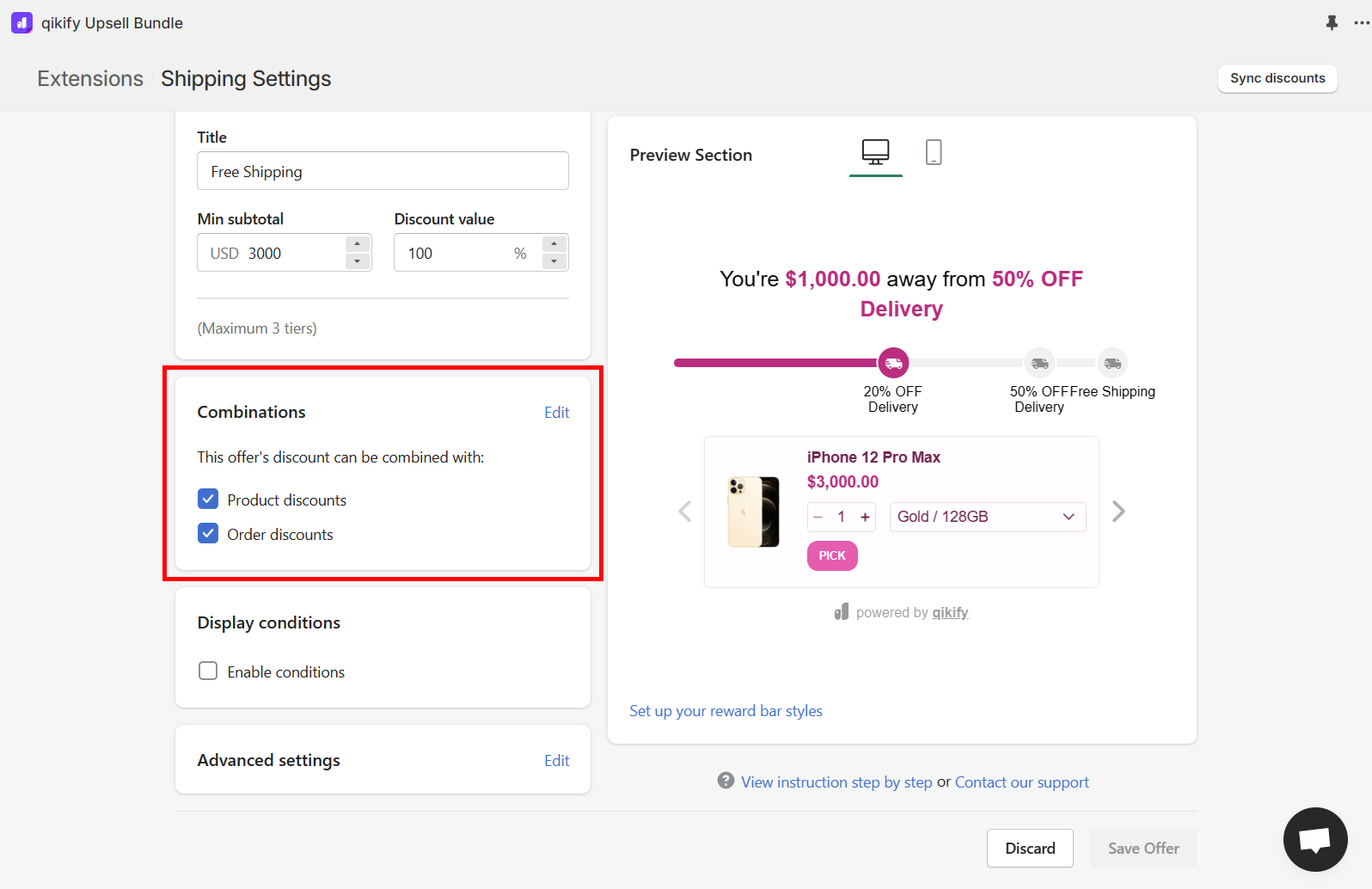Click the help question mark icon
This screenshot has width=1372, height=889.
(x=726, y=781)
